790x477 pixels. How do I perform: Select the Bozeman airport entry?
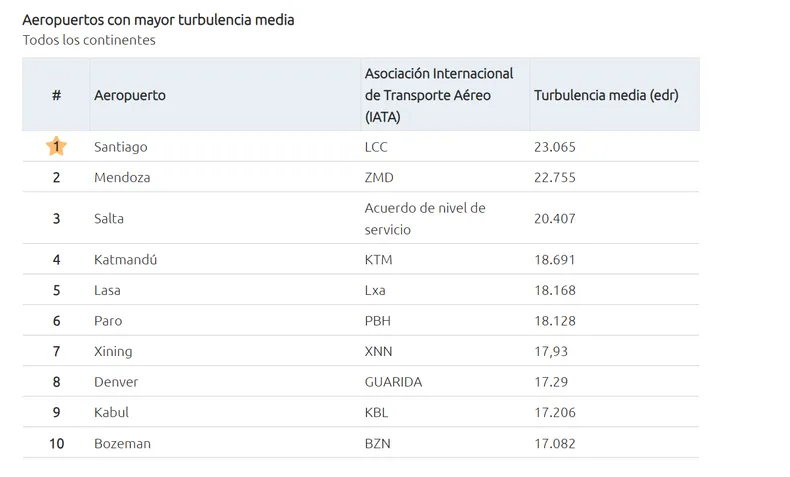coord(122,444)
